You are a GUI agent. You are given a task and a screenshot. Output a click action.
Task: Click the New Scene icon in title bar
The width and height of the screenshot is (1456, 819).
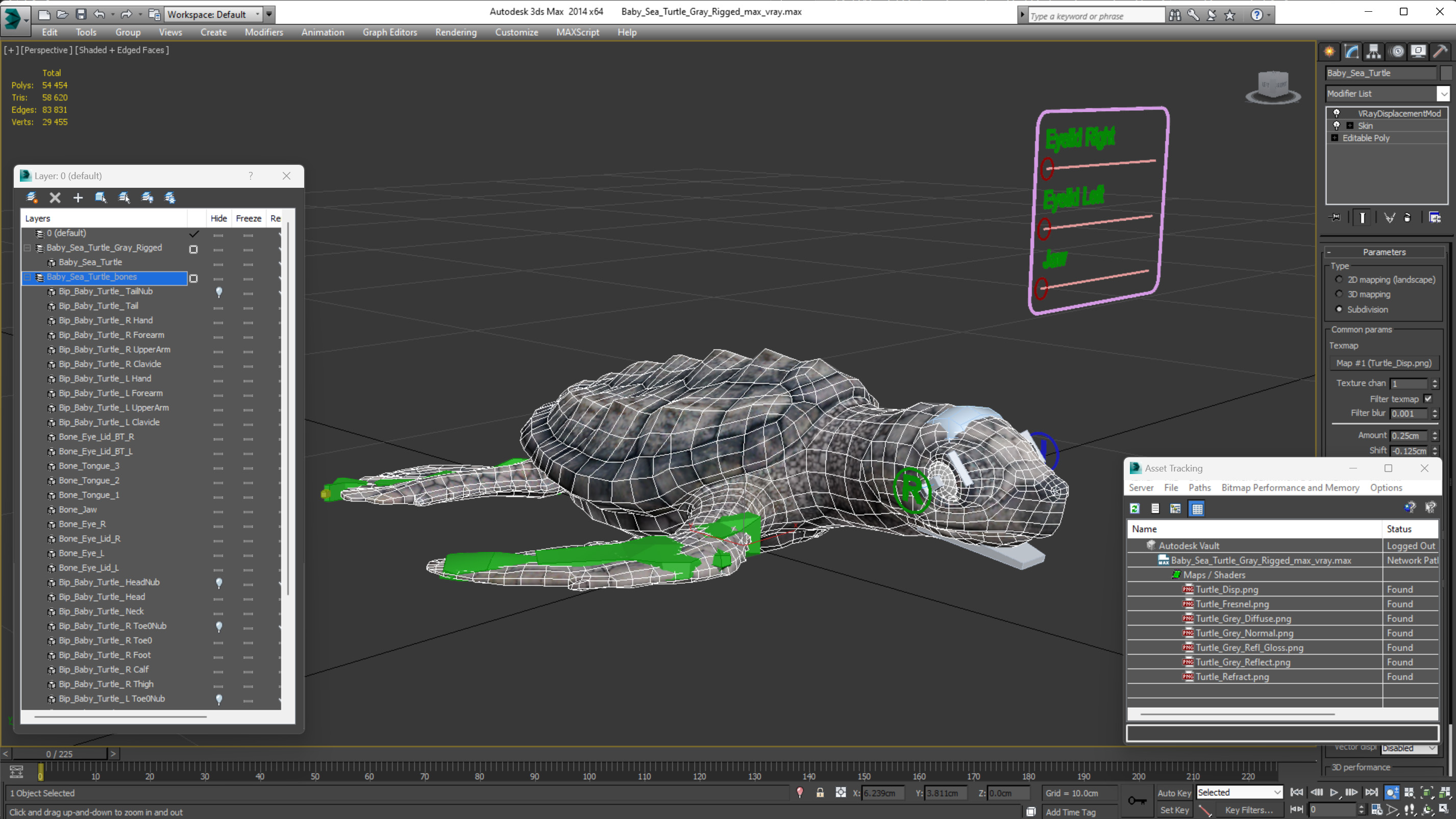point(44,14)
